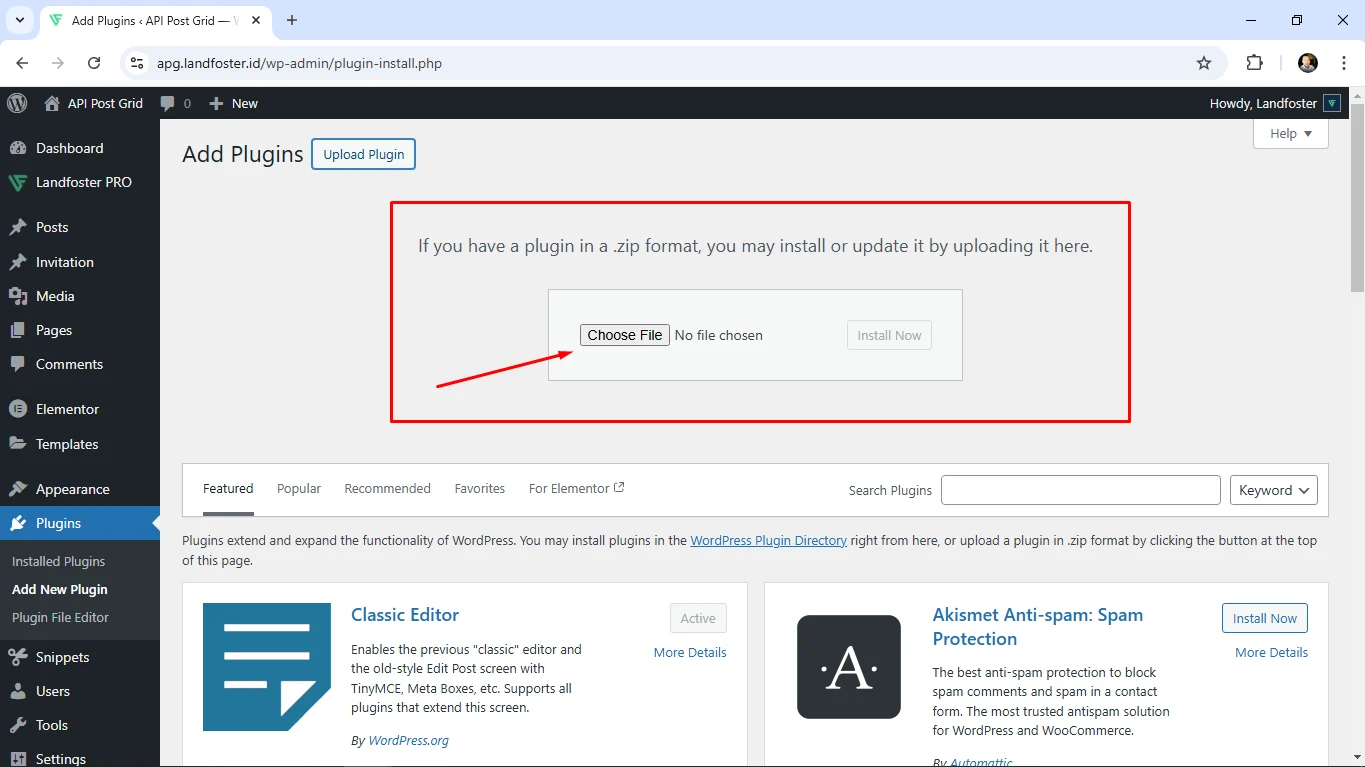Click the Upload Plugin button

[x=364, y=154]
